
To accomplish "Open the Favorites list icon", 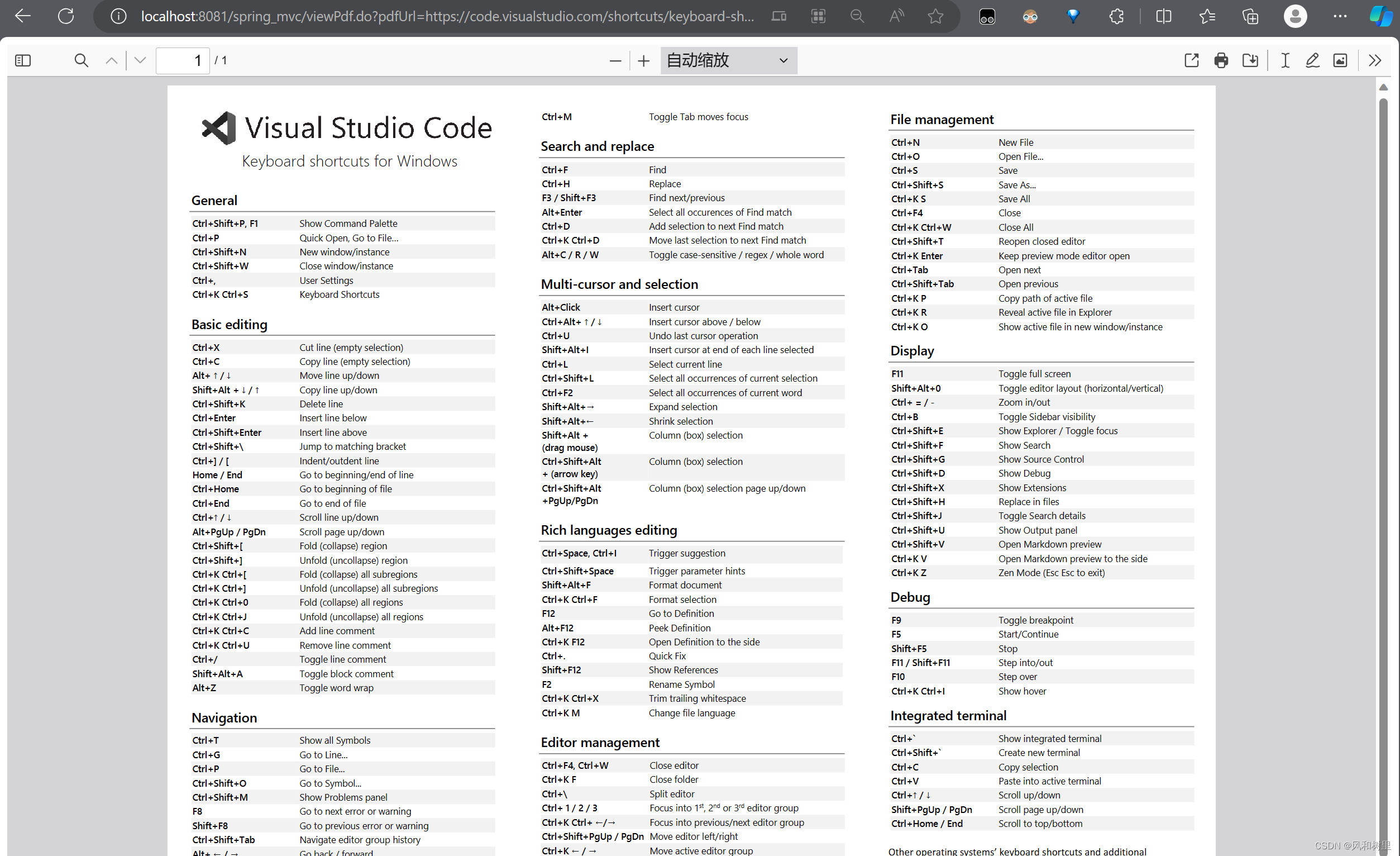I will tap(1207, 17).
